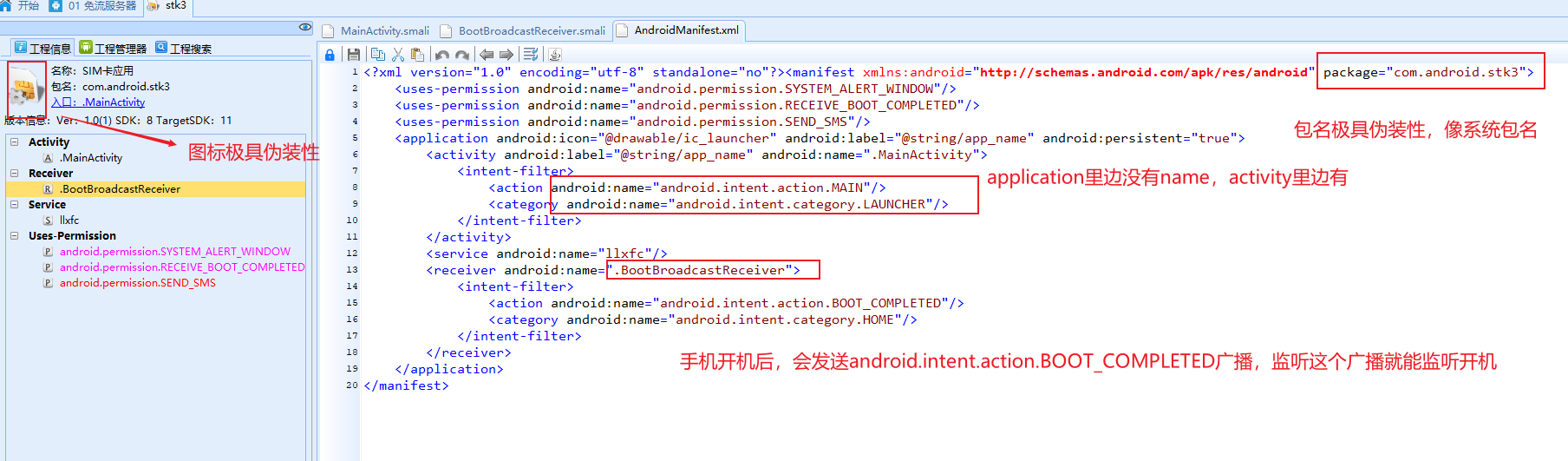
Task: Click category.HOME code on line 16
Action: 702,319
